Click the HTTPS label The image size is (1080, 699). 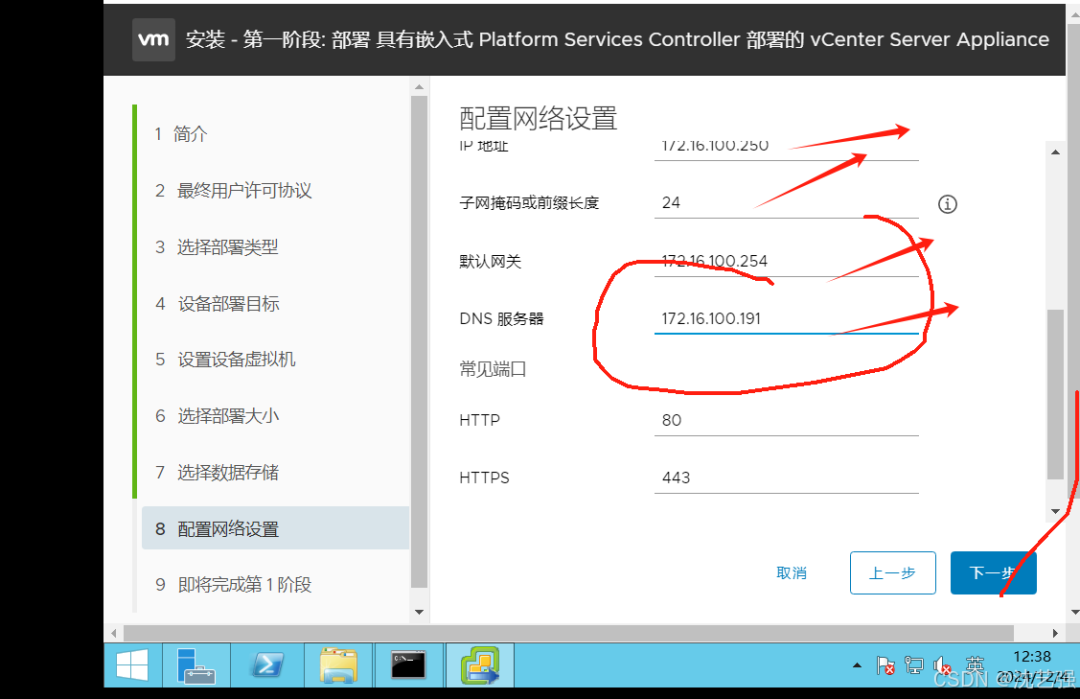(484, 478)
